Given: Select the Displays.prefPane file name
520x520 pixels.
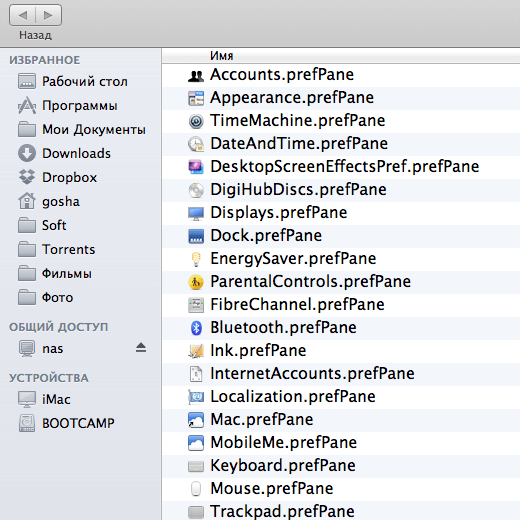Looking at the screenshot, I should point(278,213).
